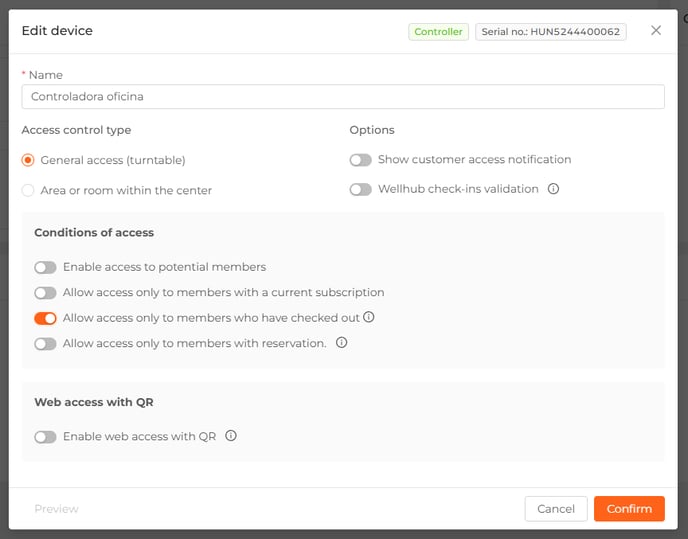Toggle access only to members with reservation
This screenshot has height=539, width=688.
[45, 344]
